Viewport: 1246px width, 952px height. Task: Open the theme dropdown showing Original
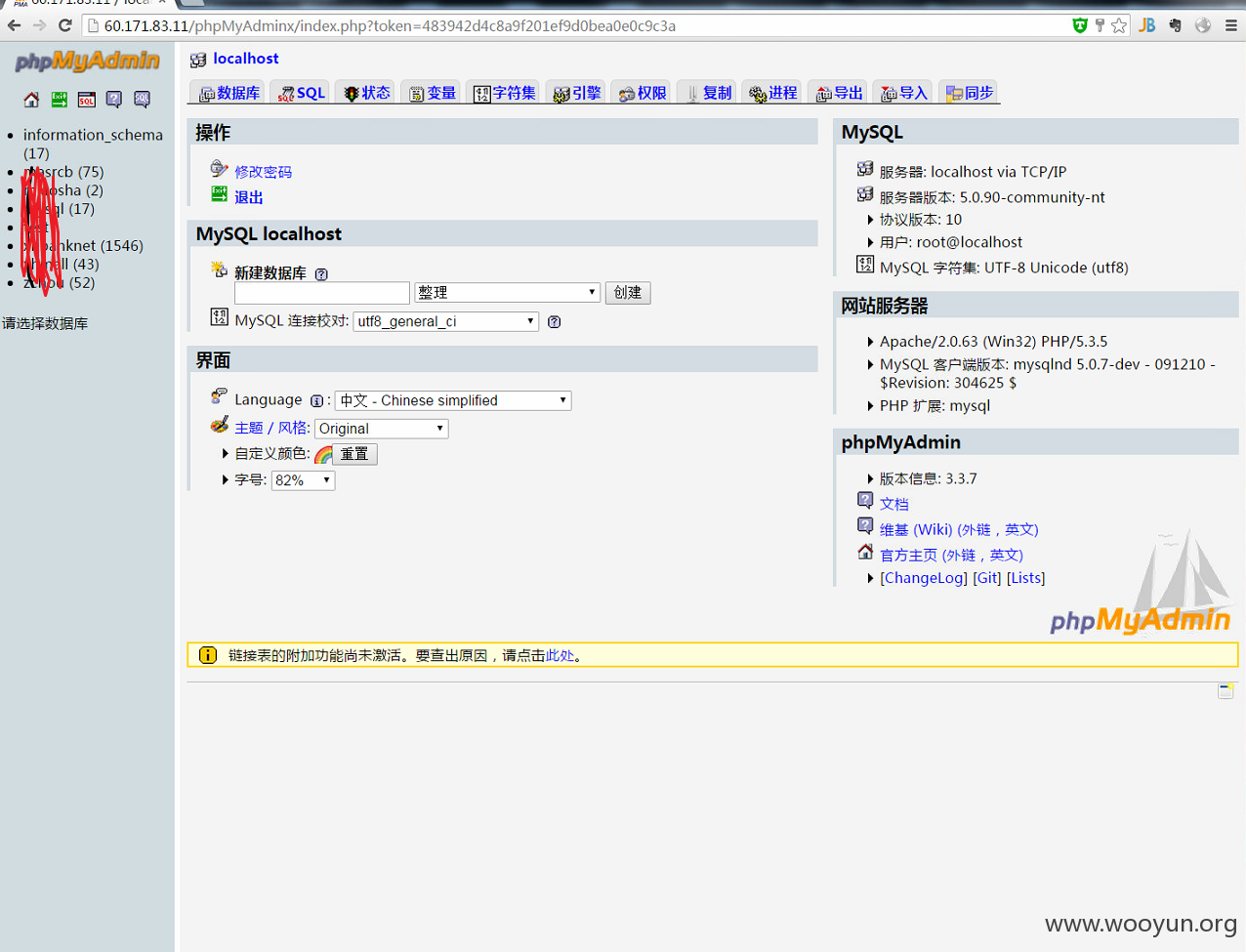coord(382,429)
